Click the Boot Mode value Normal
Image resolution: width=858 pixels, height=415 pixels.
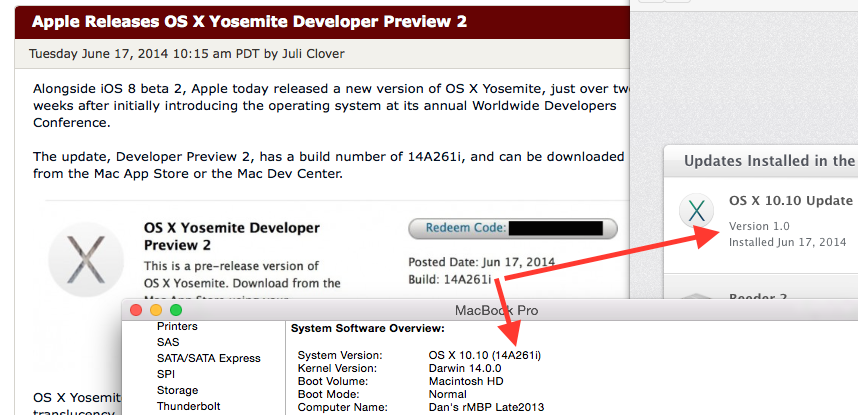(x=448, y=394)
